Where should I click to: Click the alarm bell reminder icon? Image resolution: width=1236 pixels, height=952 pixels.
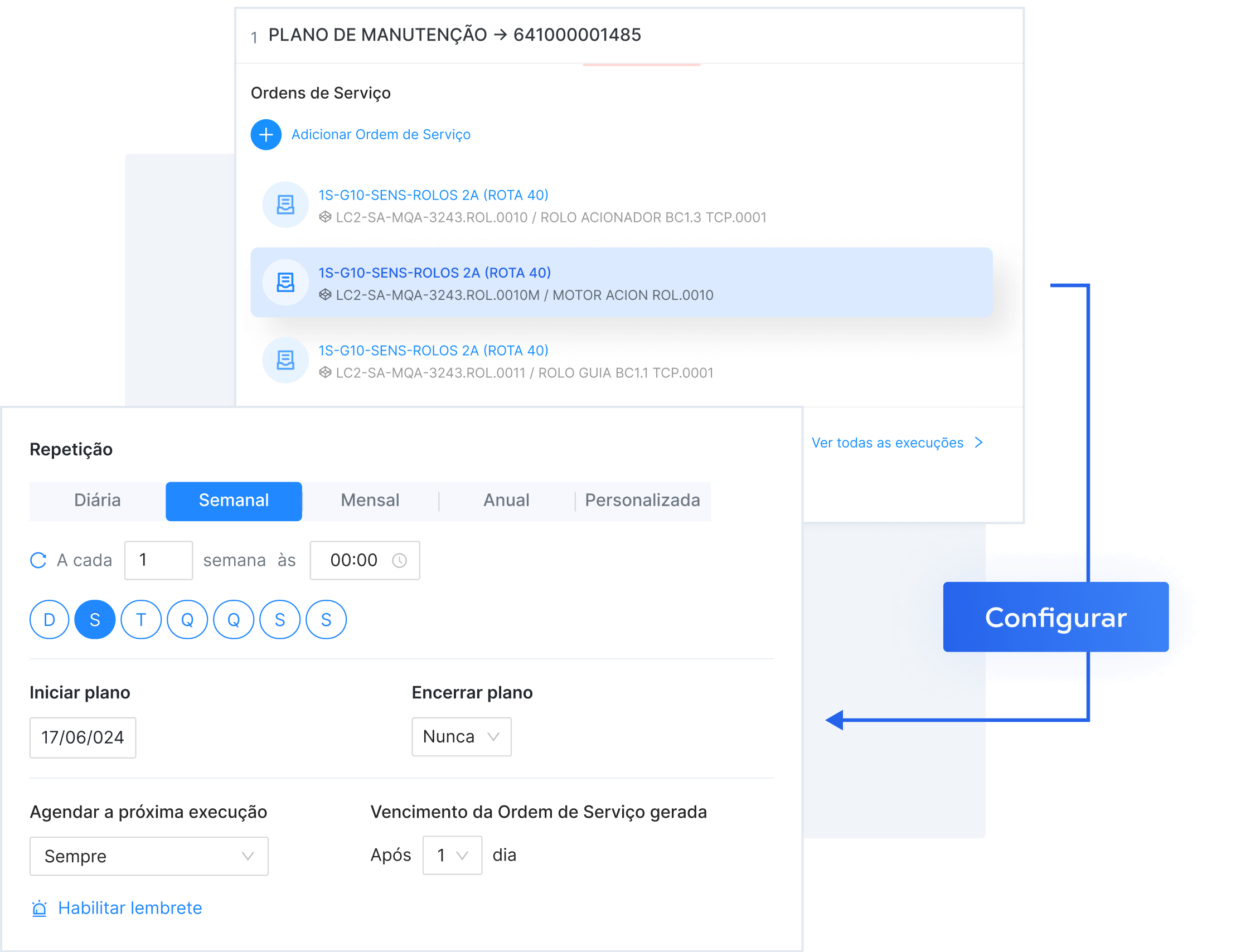click(x=39, y=909)
